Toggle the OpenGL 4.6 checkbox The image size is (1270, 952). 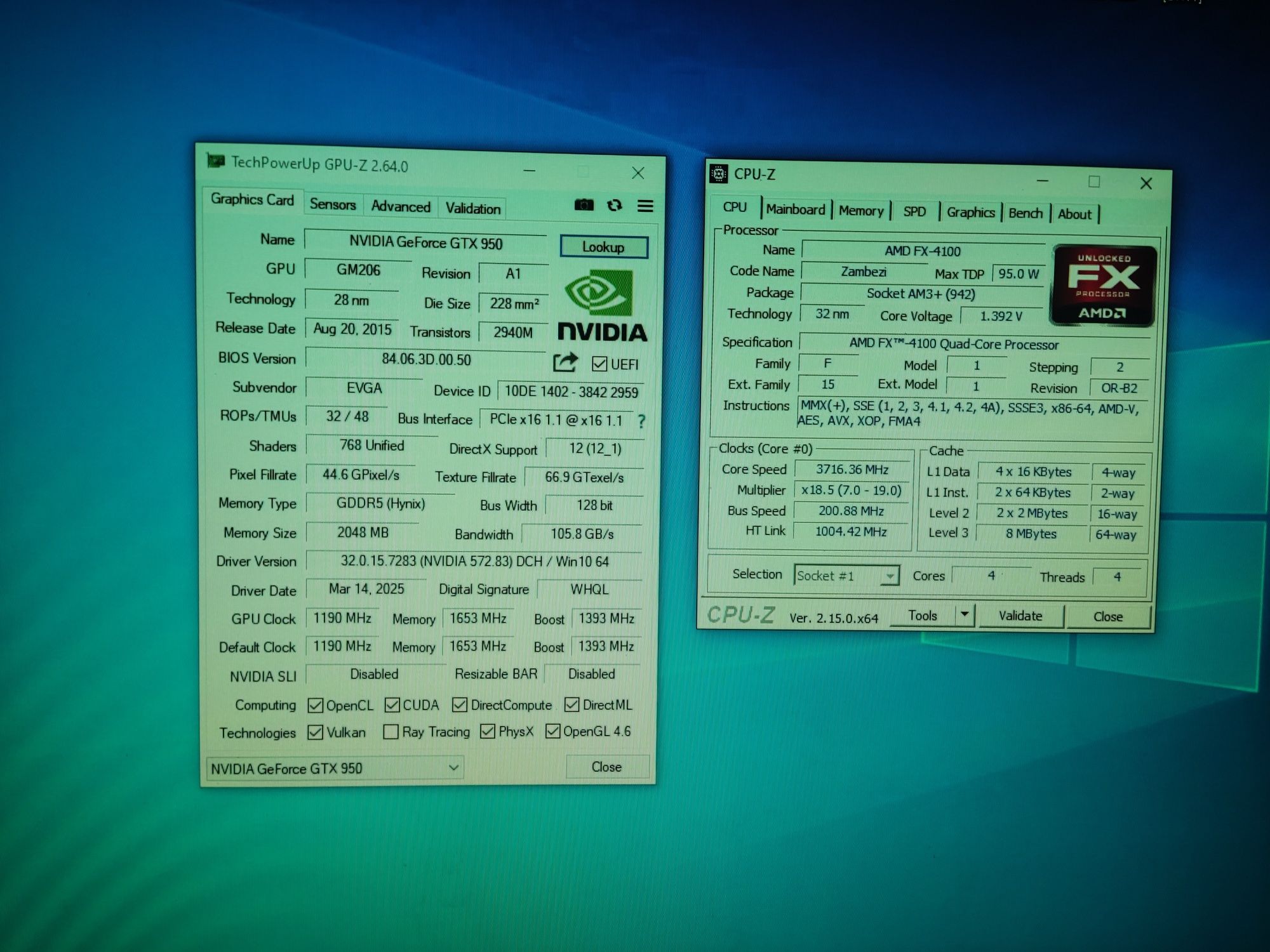[x=552, y=731]
